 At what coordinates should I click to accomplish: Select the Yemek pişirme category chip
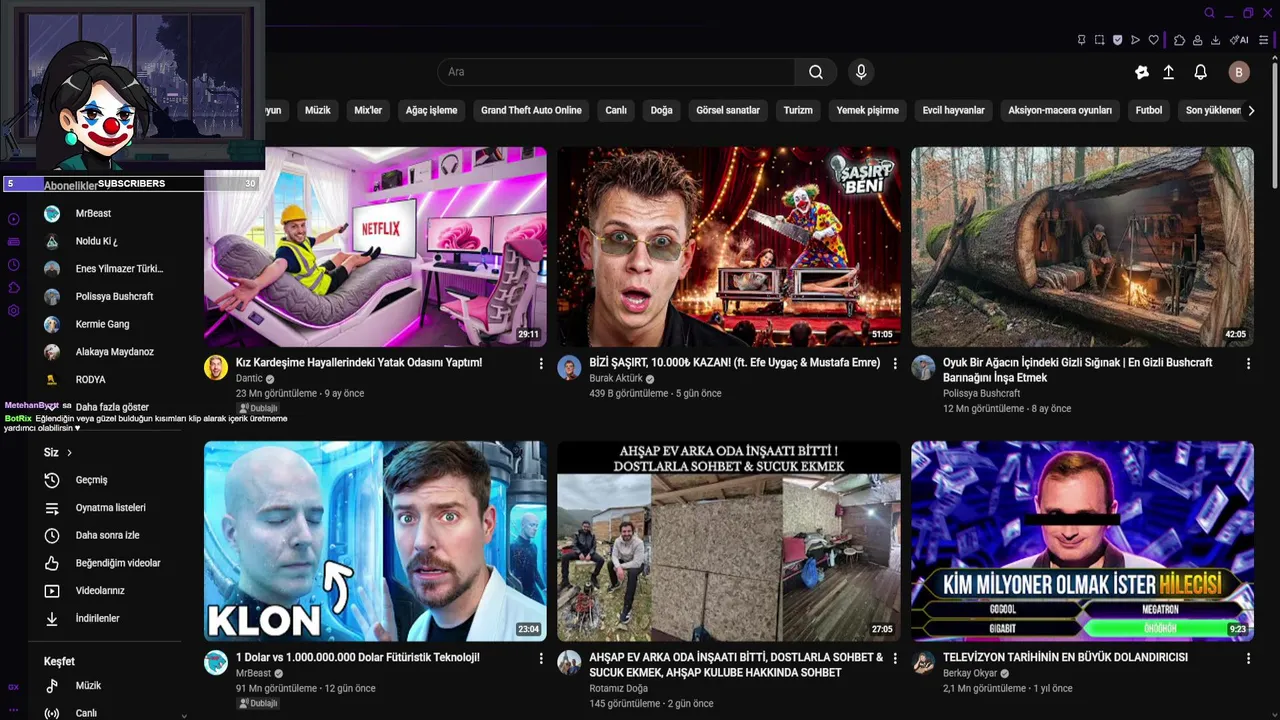point(867,110)
